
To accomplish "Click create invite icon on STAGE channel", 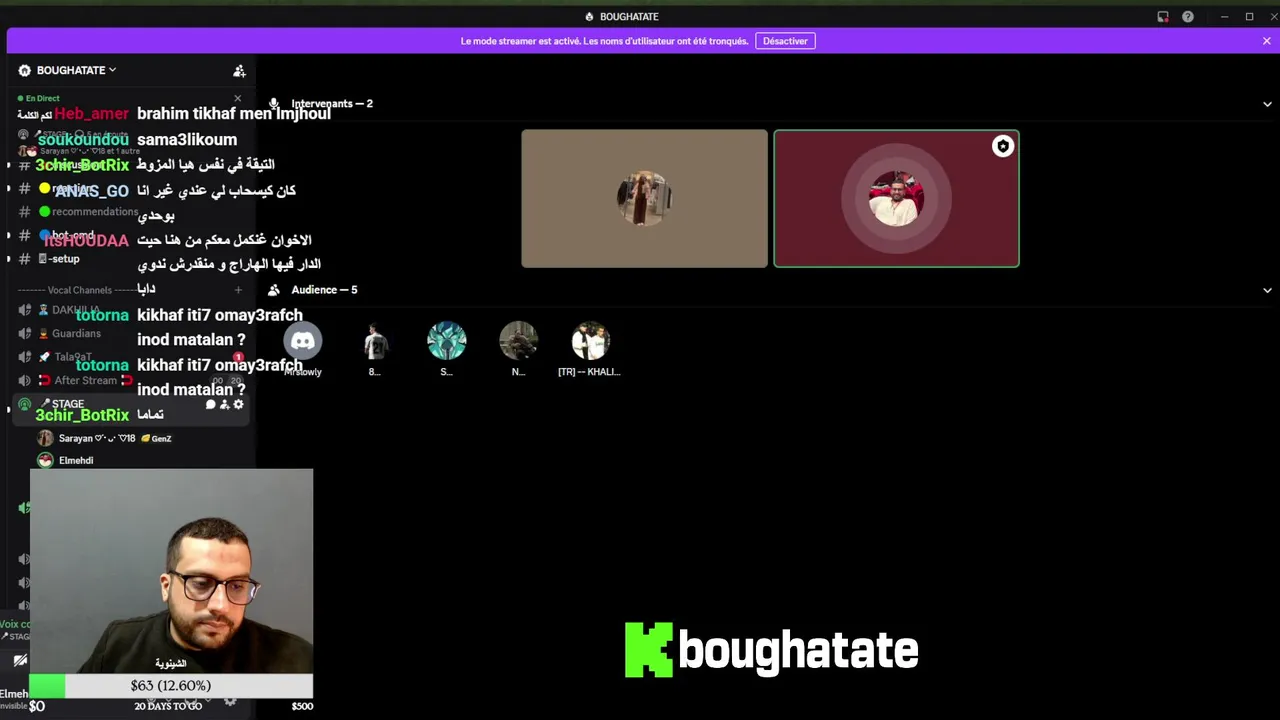I will 224,404.
